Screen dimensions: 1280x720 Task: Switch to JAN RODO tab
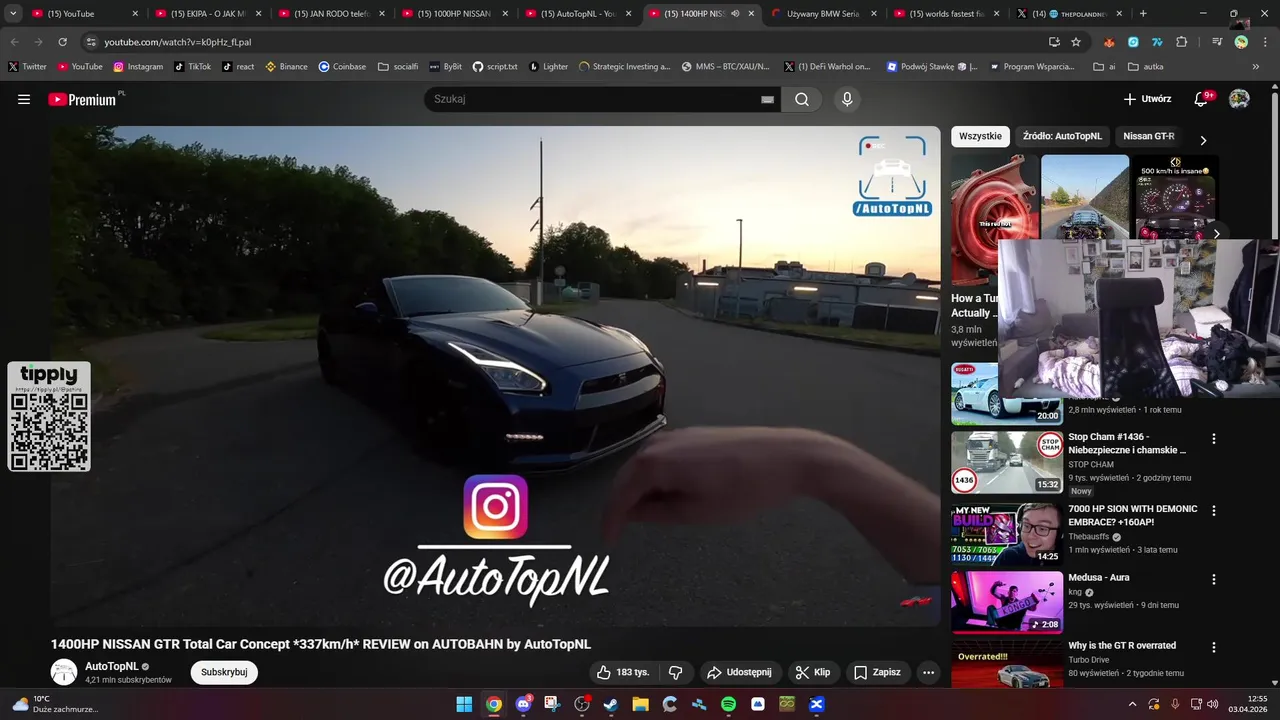coord(331,14)
